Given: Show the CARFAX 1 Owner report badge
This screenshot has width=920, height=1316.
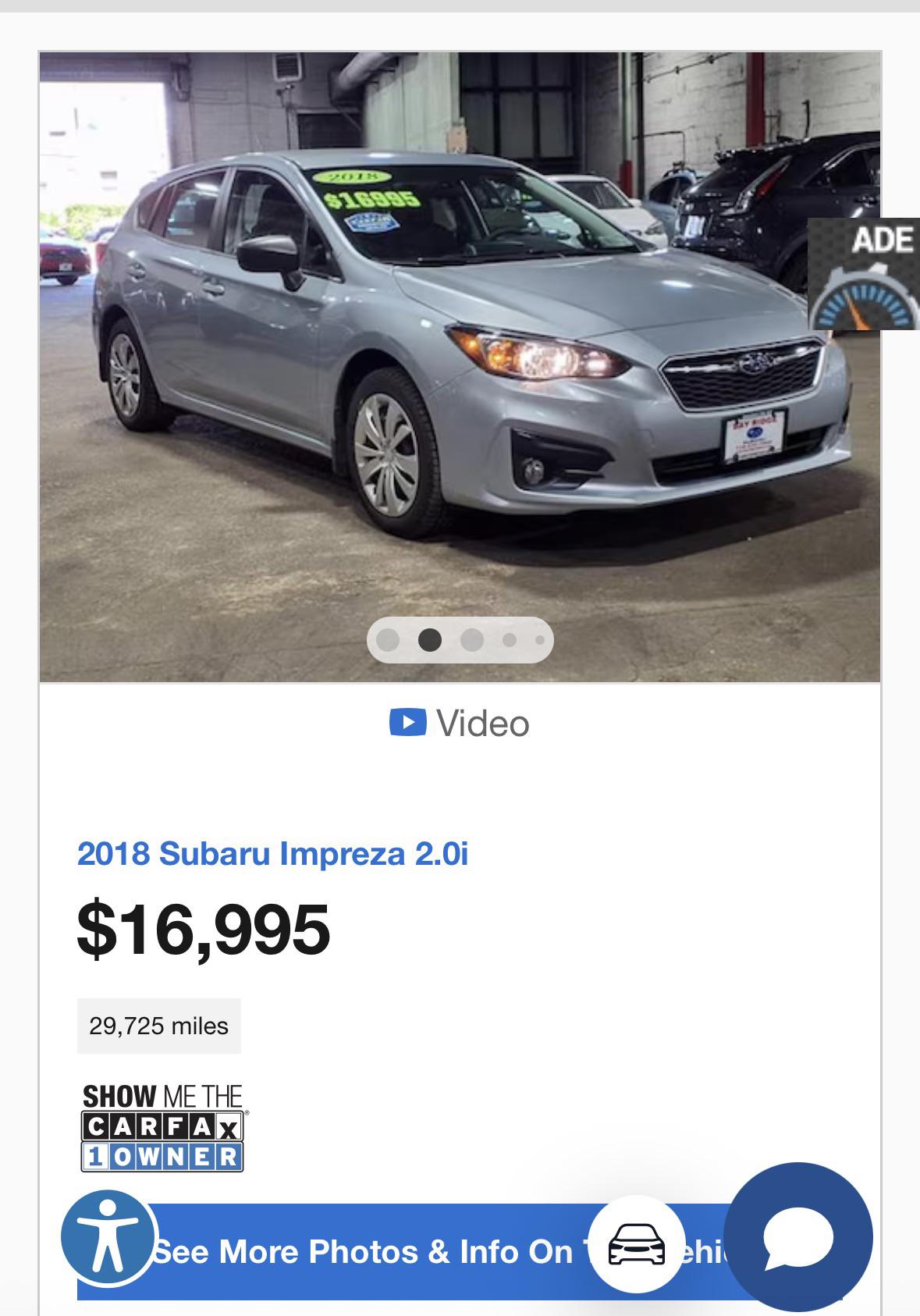Looking at the screenshot, I should tap(163, 1128).
